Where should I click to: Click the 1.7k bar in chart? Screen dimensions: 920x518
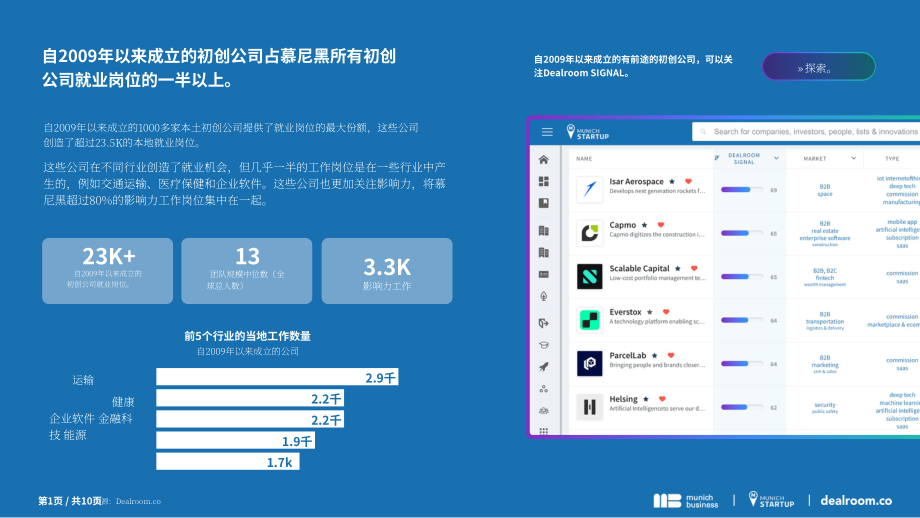click(x=228, y=461)
